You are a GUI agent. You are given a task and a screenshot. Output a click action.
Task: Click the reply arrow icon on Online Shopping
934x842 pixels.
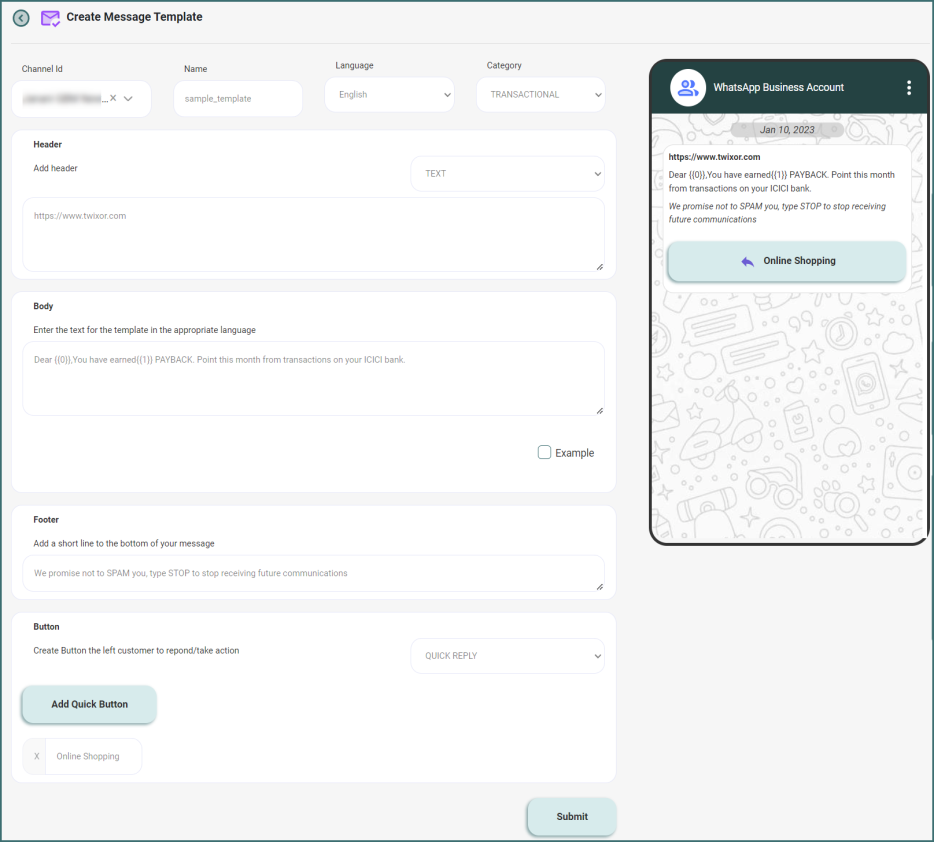click(747, 261)
